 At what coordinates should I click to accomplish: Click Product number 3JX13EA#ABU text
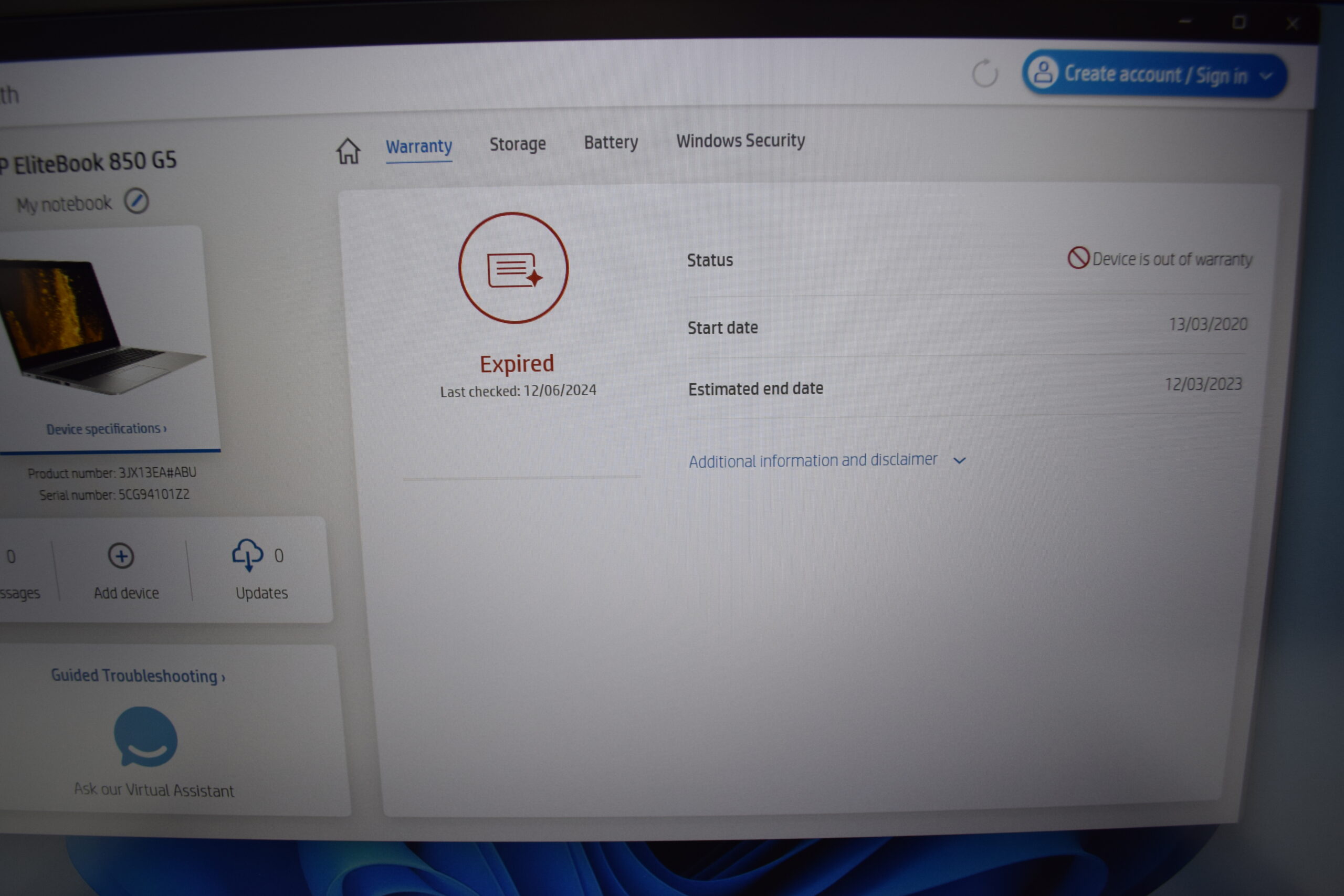click(112, 472)
